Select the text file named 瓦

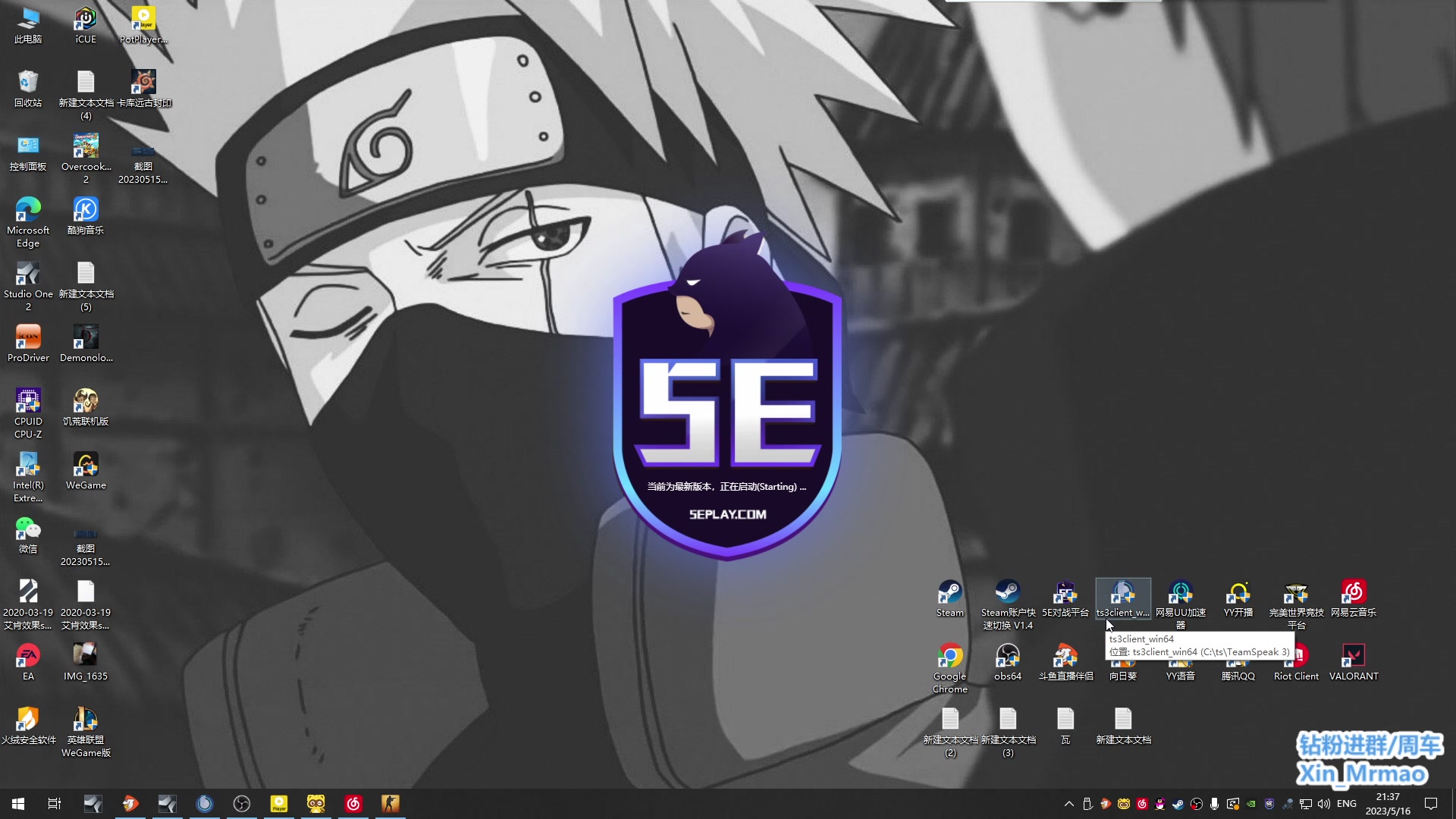[x=1065, y=726]
